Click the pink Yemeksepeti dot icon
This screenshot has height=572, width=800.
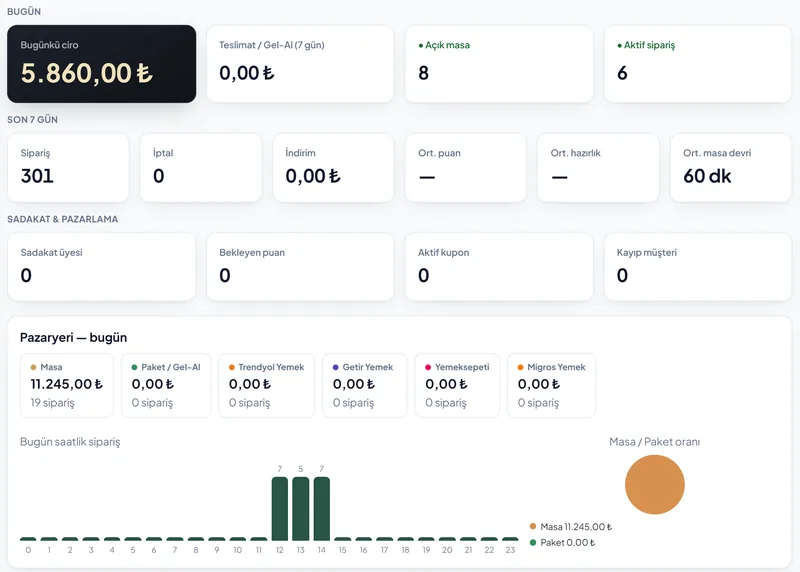click(428, 367)
